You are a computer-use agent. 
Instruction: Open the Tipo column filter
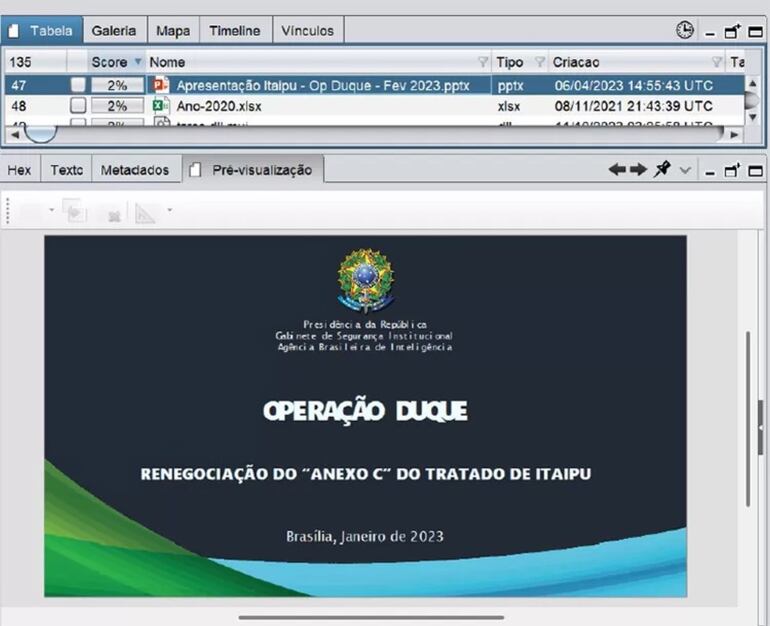[x=540, y=62]
